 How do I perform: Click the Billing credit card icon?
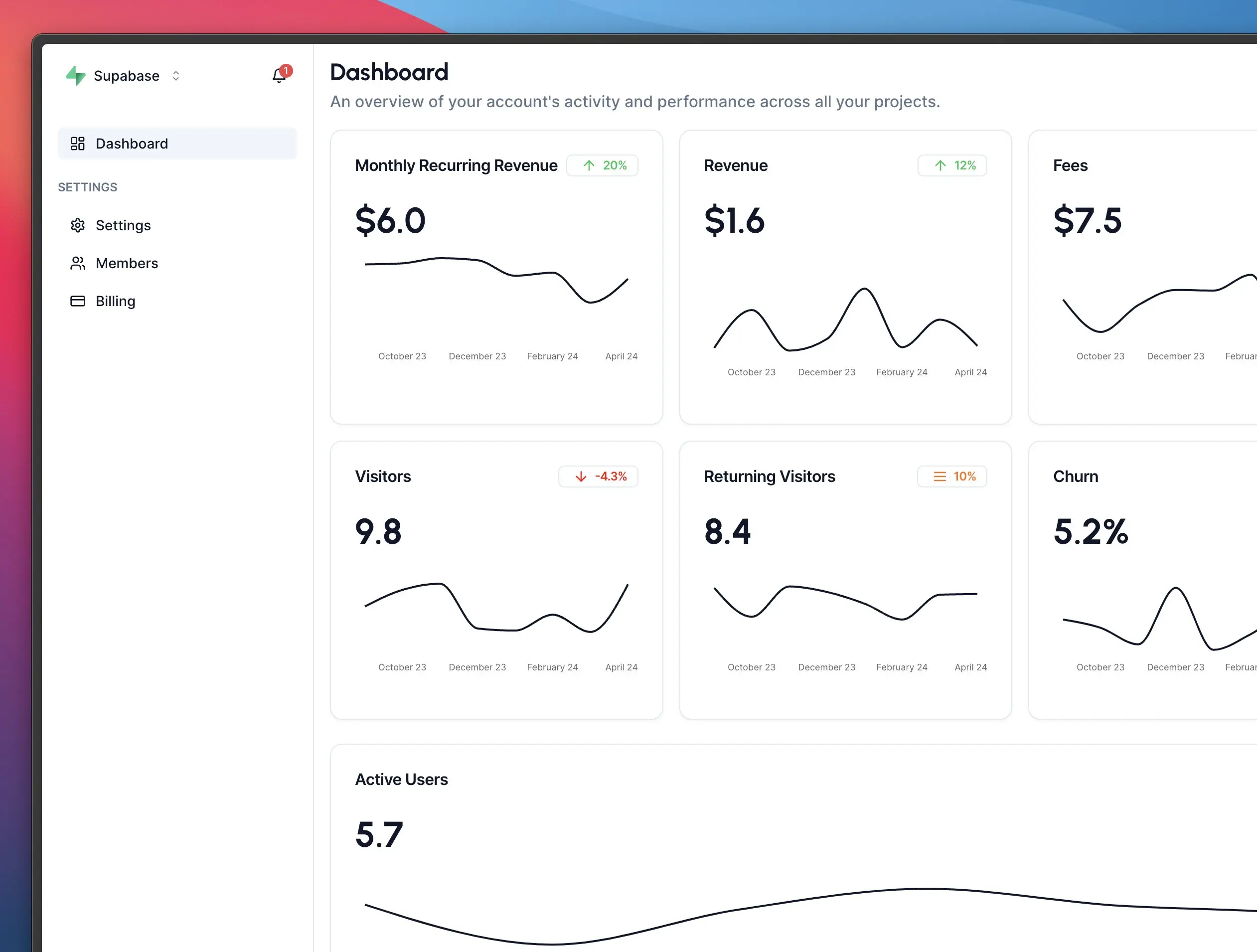point(78,301)
